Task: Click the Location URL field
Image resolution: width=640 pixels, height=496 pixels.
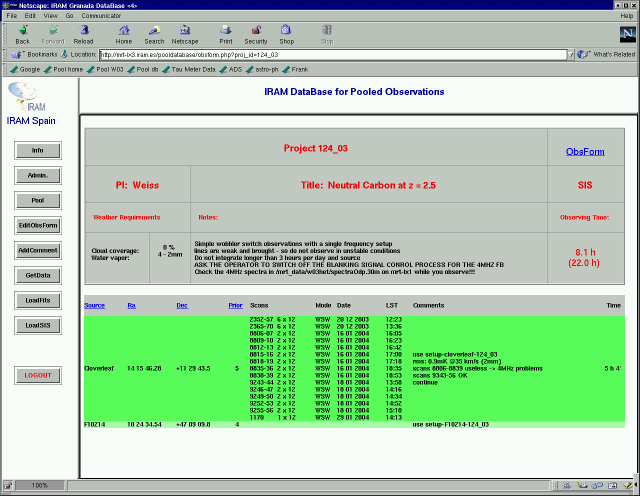Action: coord(333,55)
